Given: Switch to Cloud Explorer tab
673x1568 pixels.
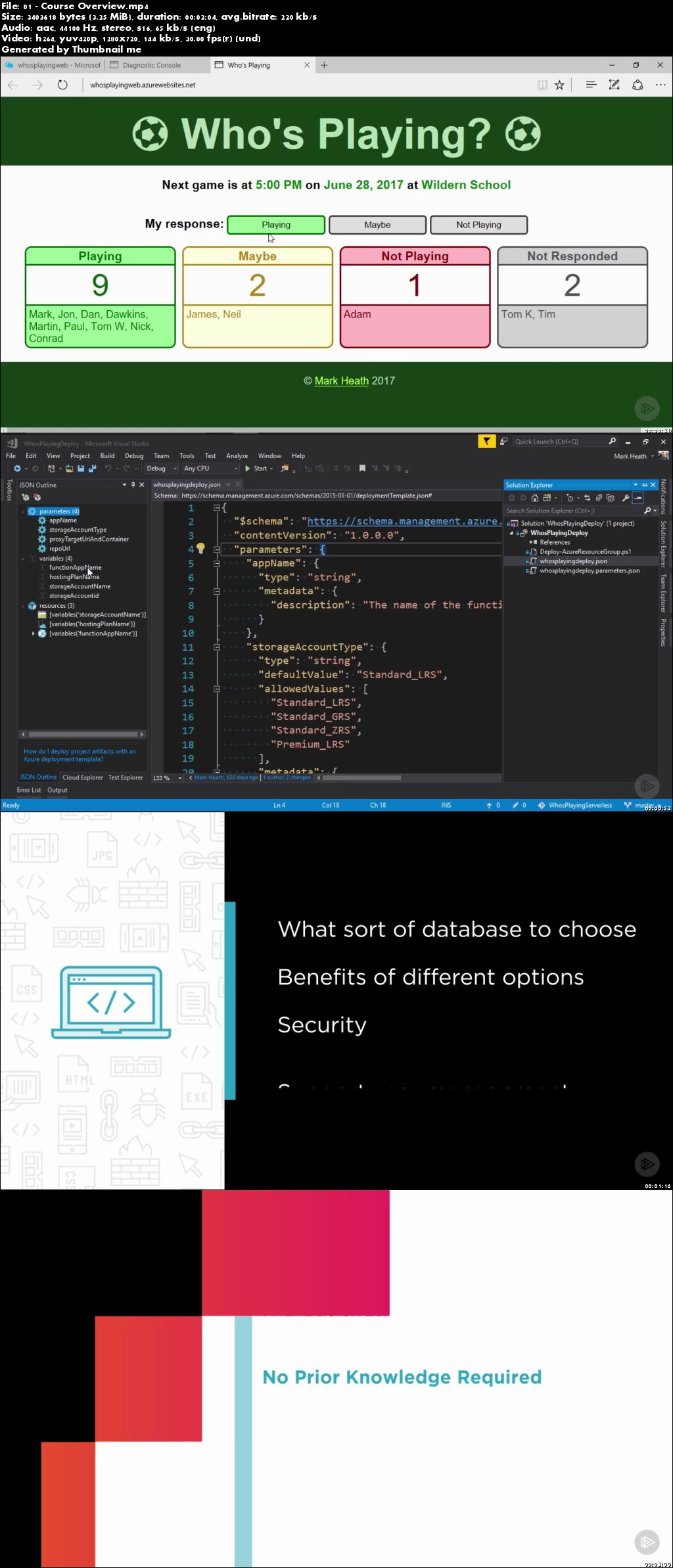Looking at the screenshot, I should click(83, 777).
